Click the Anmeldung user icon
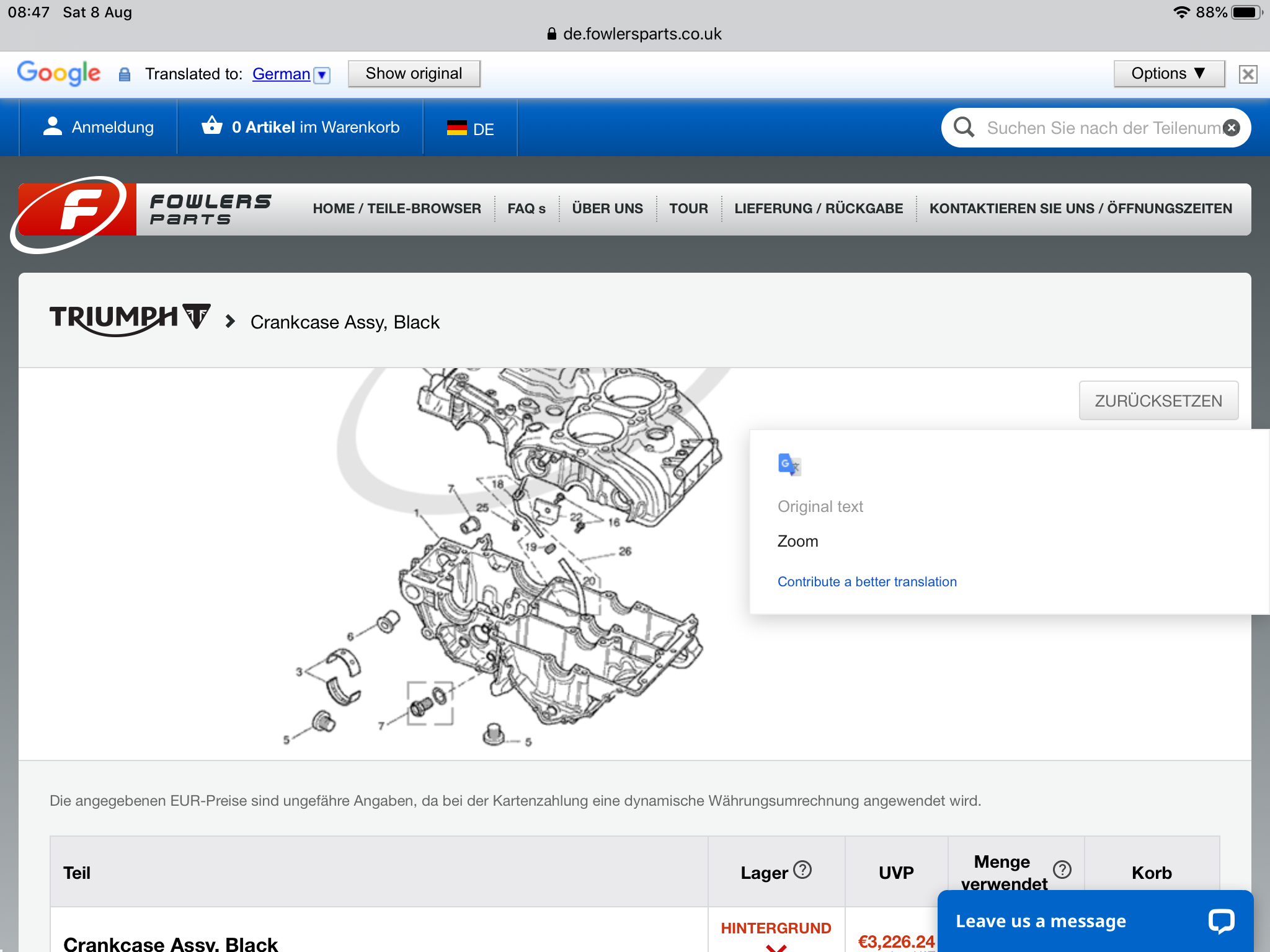 [x=53, y=126]
